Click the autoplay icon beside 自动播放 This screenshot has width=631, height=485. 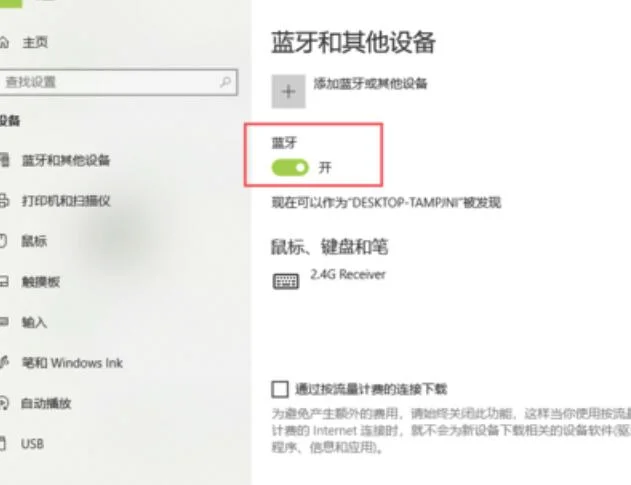pyautogui.click(x=4, y=403)
